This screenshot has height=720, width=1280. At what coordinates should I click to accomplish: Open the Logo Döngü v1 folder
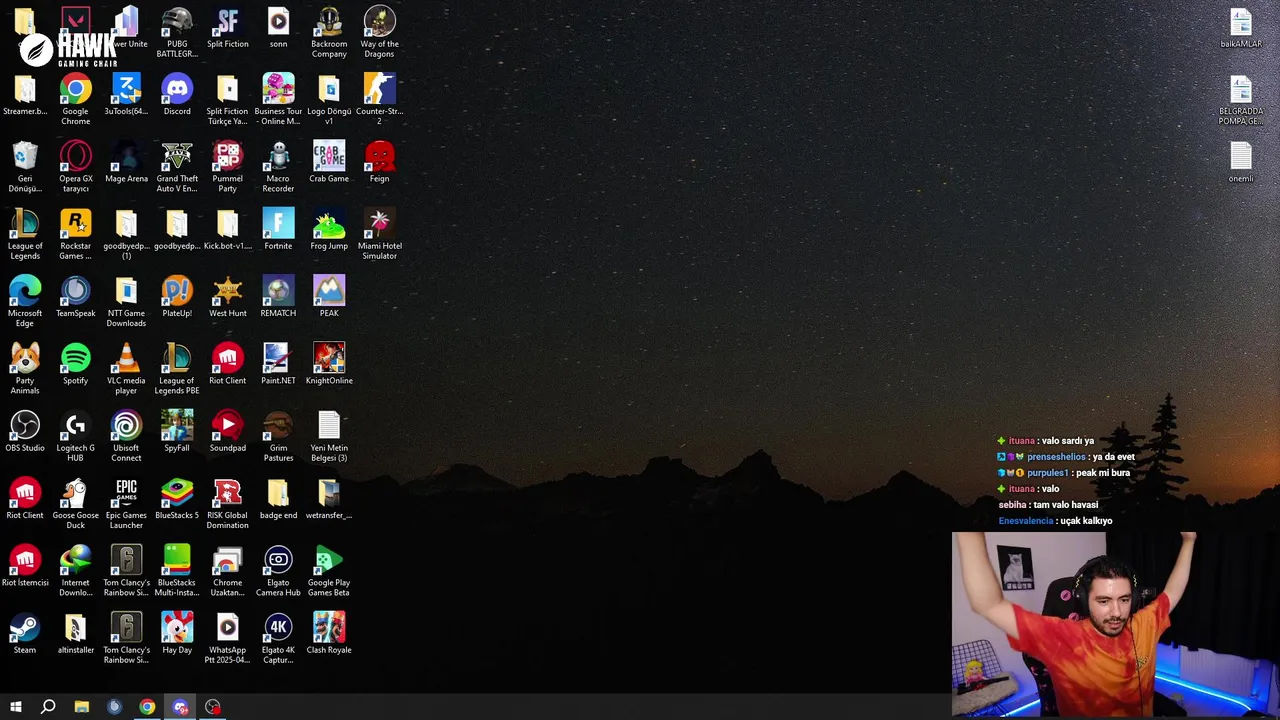pos(329,91)
